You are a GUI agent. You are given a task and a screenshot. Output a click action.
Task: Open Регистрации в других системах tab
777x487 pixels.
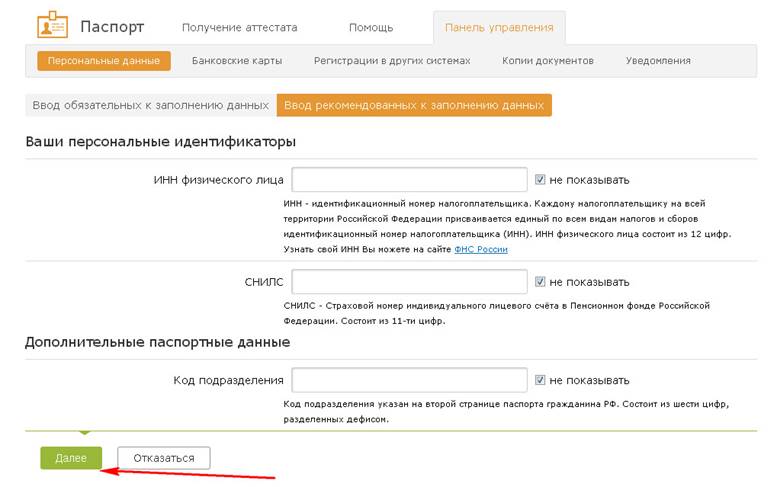point(392,61)
